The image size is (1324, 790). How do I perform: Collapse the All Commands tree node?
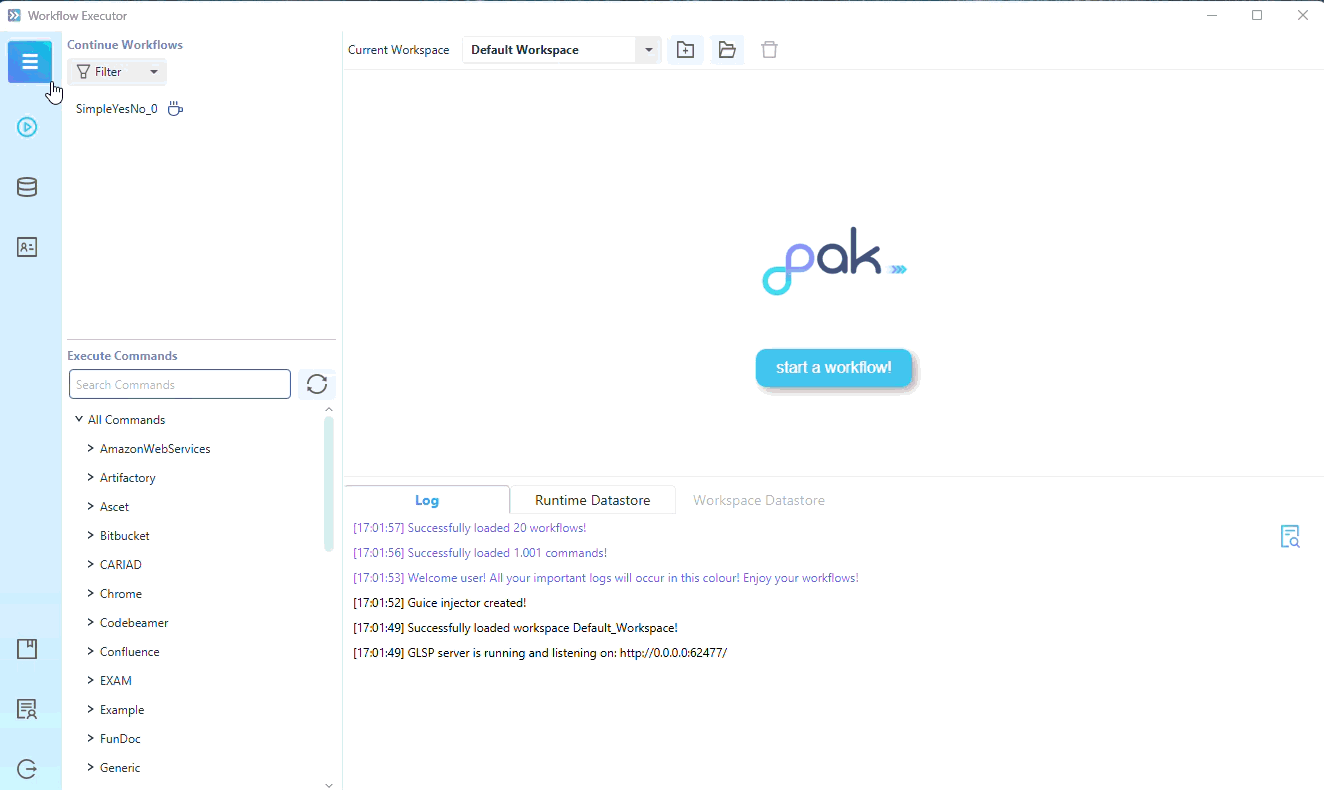[x=79, y=420]
